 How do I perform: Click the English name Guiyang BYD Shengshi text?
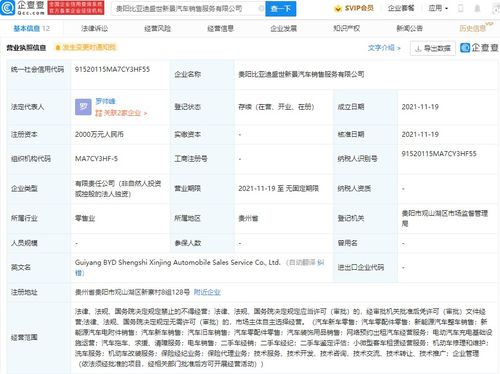(178, 262)
